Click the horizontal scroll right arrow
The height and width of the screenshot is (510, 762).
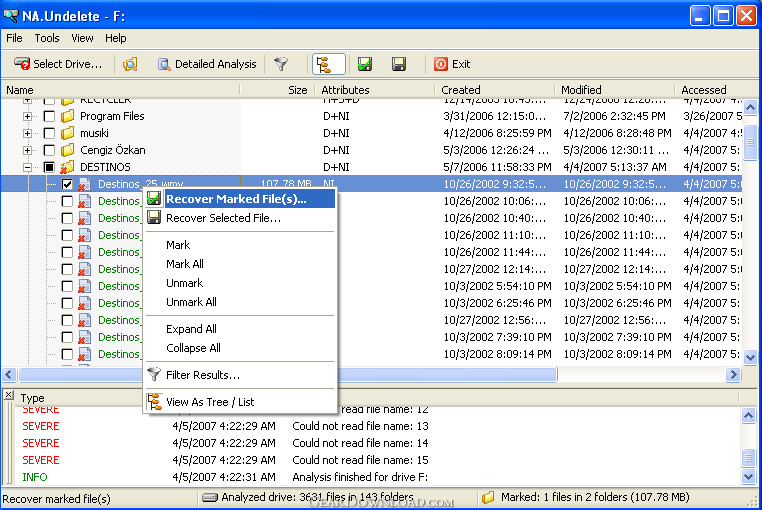[733, 374]
